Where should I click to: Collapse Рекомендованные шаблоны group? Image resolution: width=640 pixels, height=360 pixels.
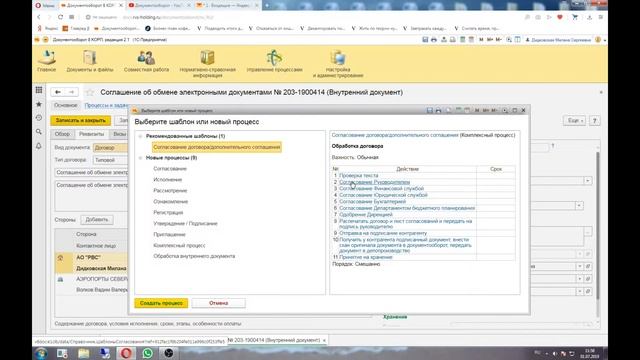pyautogui.click(x=140, y=136)
